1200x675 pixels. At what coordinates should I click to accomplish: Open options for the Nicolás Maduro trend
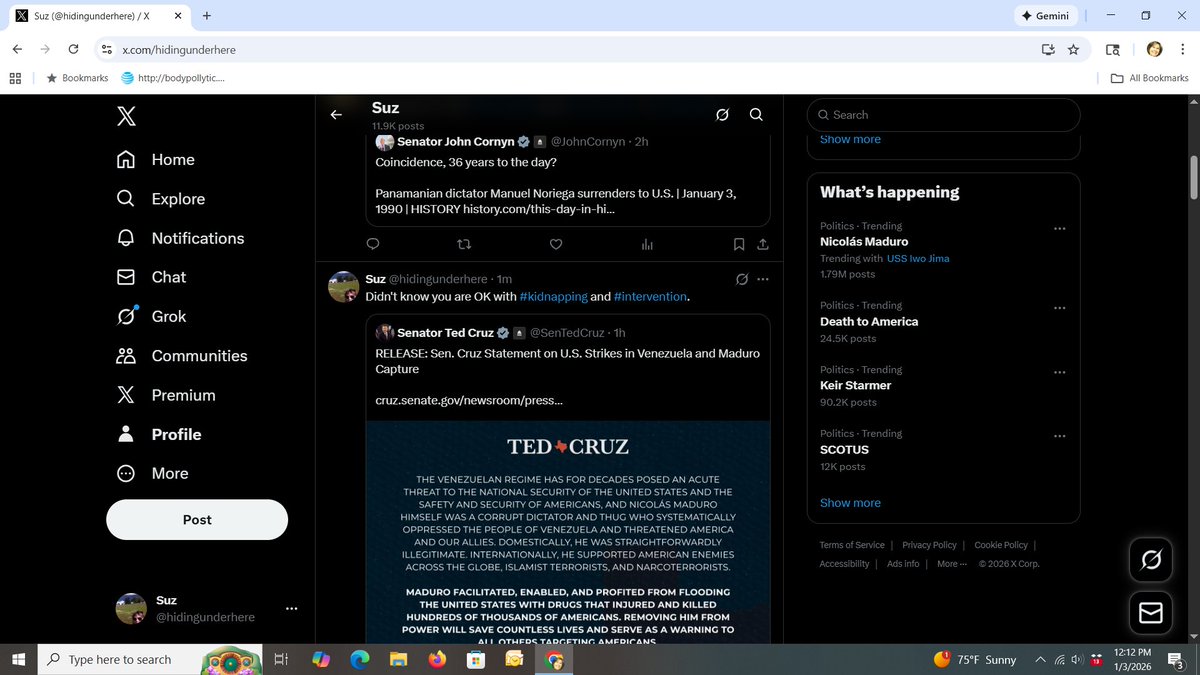[1060, 228]
